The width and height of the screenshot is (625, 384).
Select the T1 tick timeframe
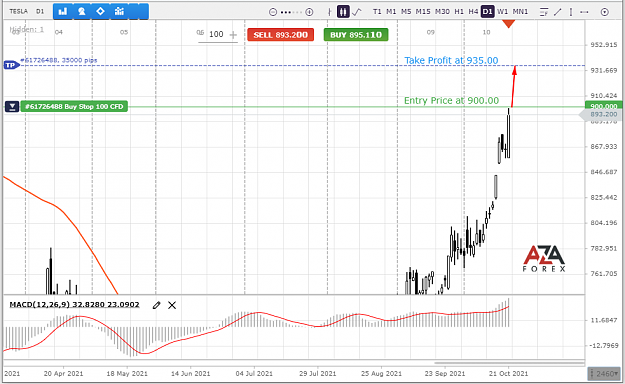[x=377, y=12]
